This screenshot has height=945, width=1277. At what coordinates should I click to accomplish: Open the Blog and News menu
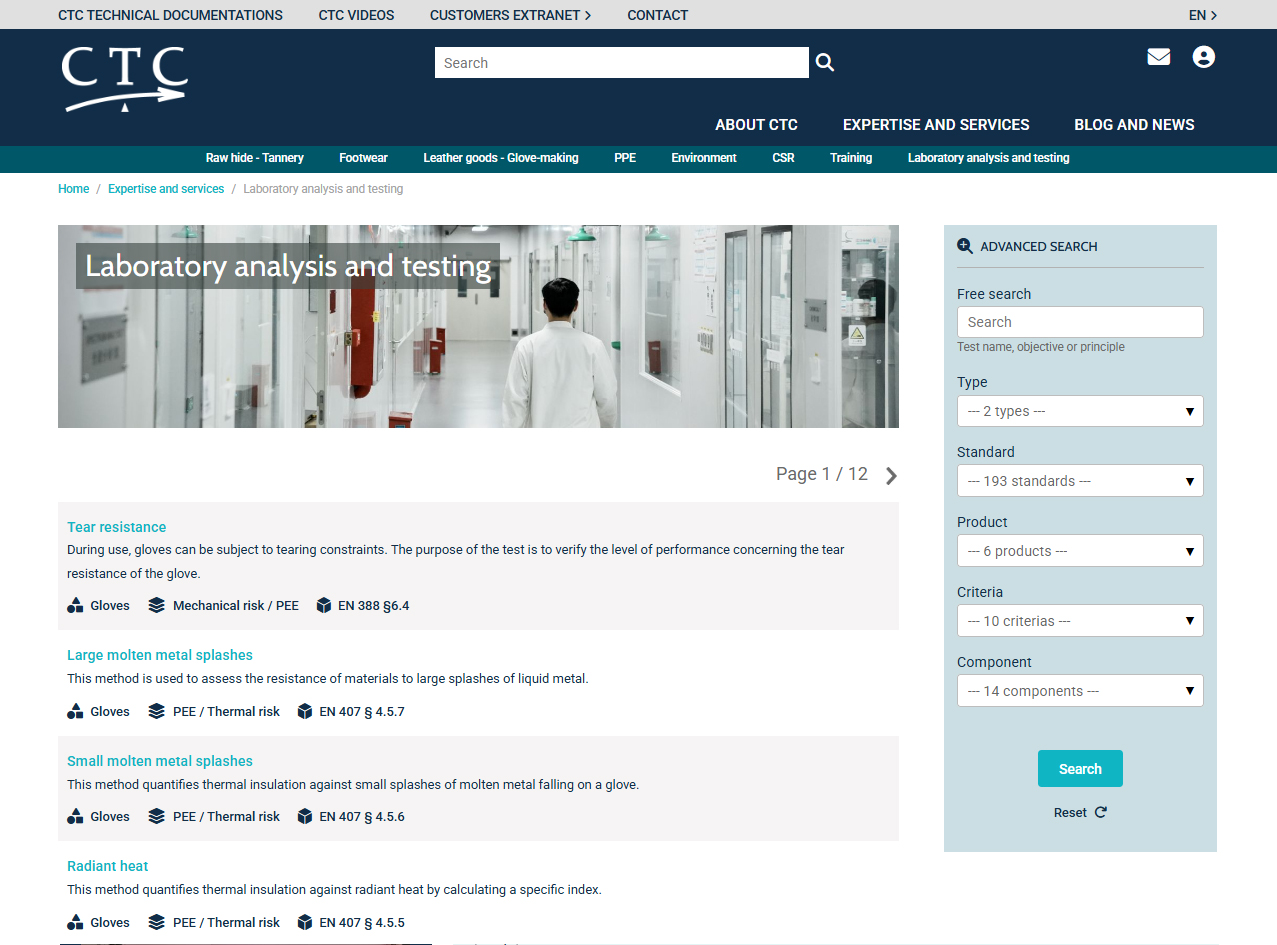1134,125
